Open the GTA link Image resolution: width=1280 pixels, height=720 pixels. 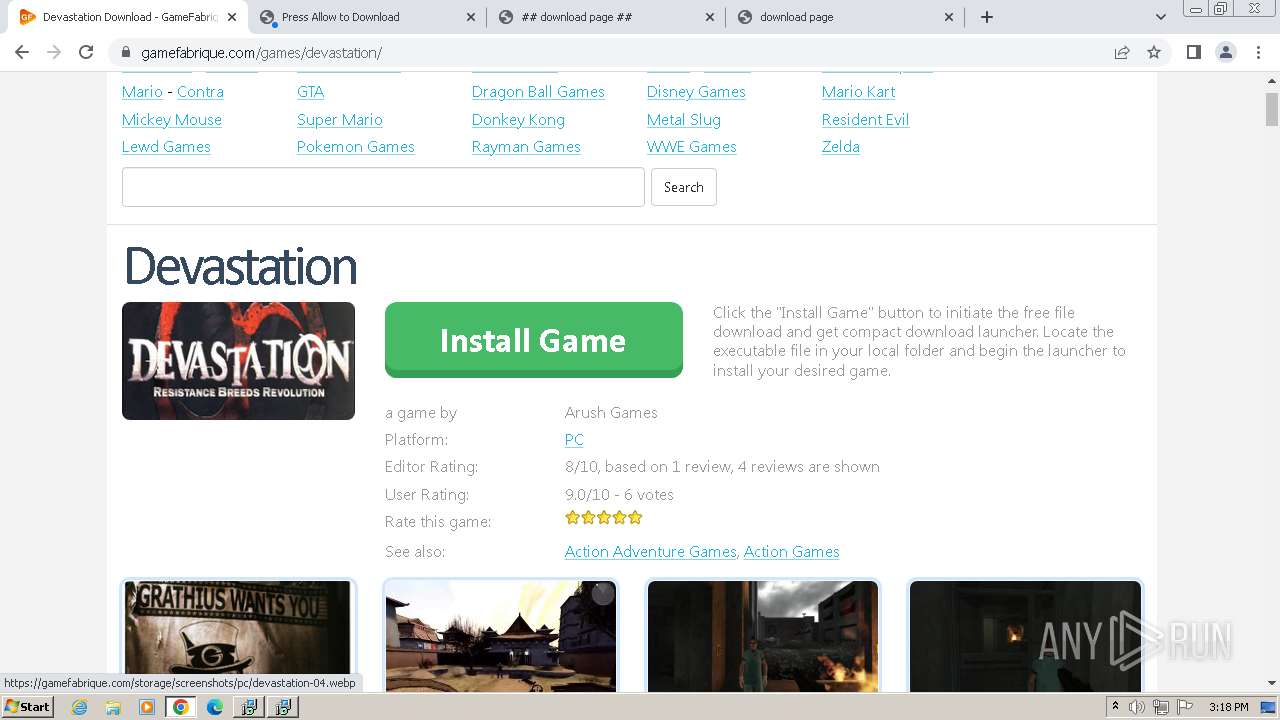coord(311,92)
